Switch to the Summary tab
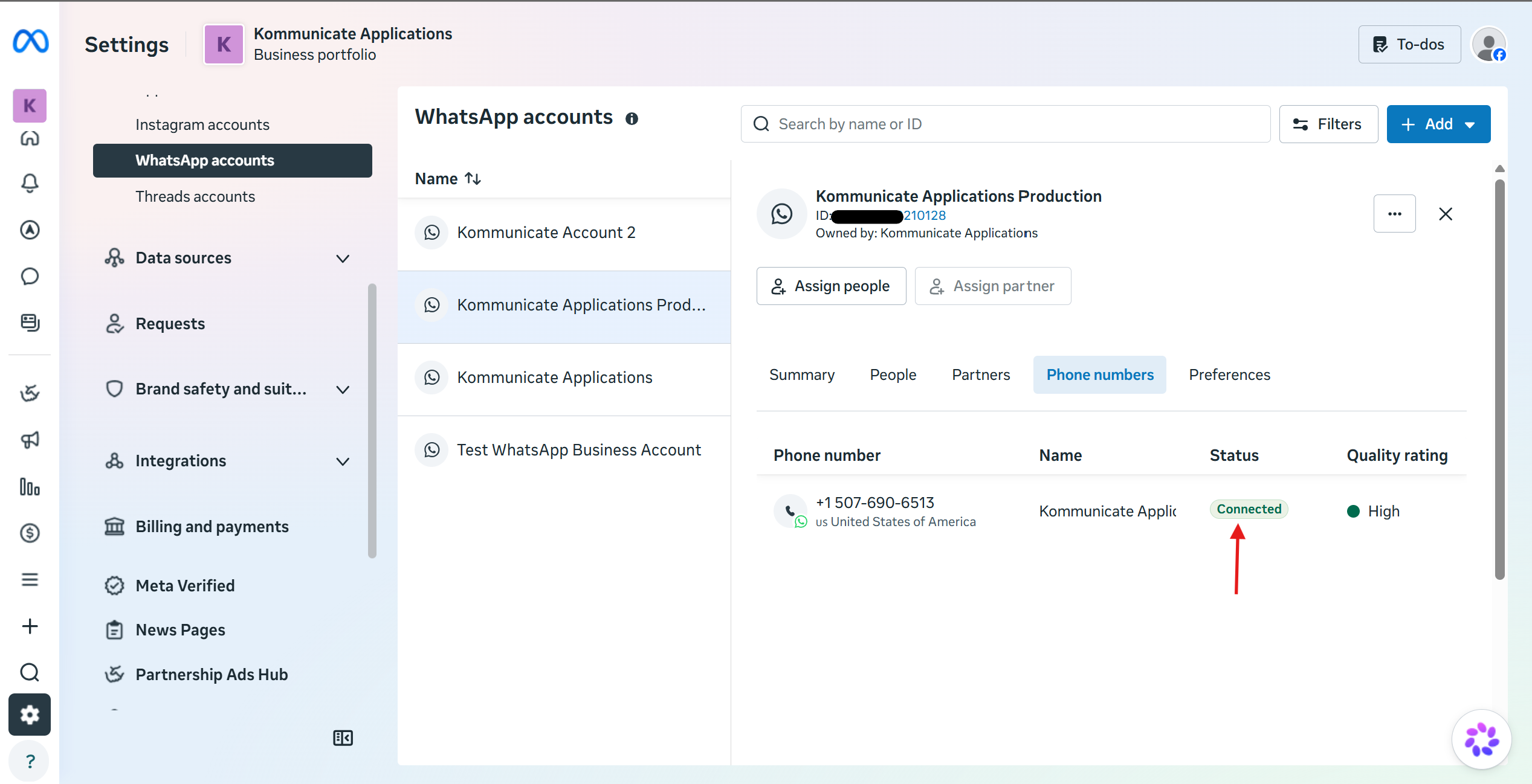Viewport: 1532px width, 784px height. point(802,374)
